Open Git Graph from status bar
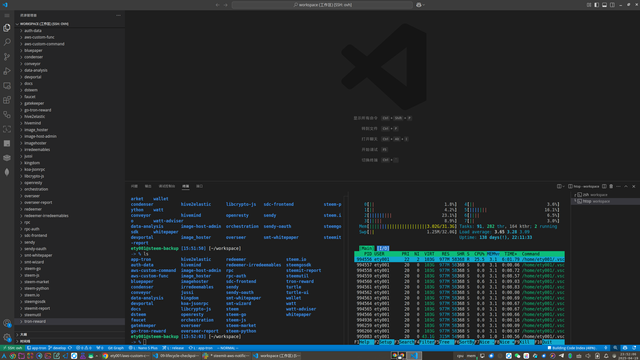Image resolution: width=640 pixels, height=360 pixels. point(116,348)
